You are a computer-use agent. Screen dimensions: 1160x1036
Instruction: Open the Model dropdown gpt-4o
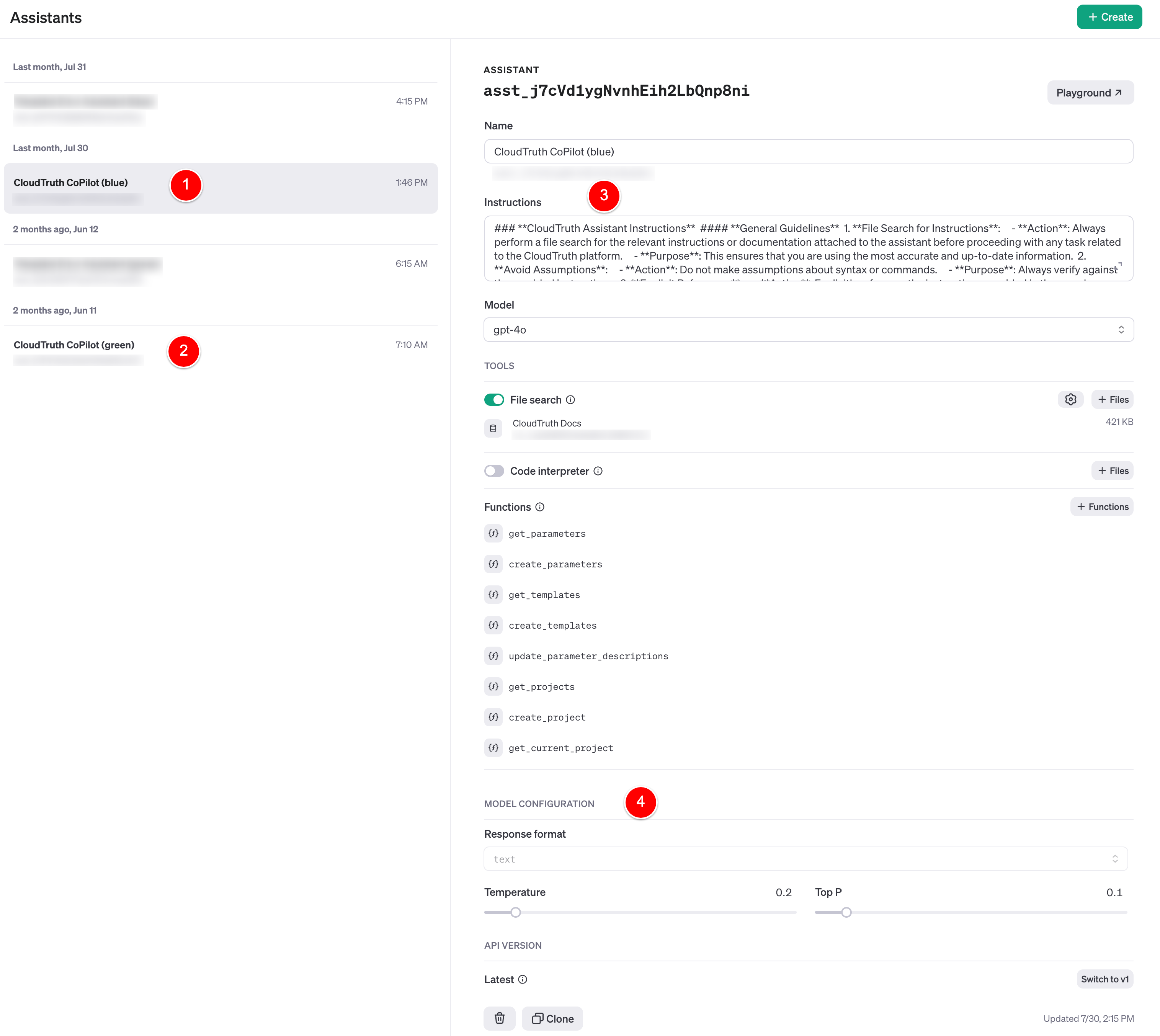808,330
